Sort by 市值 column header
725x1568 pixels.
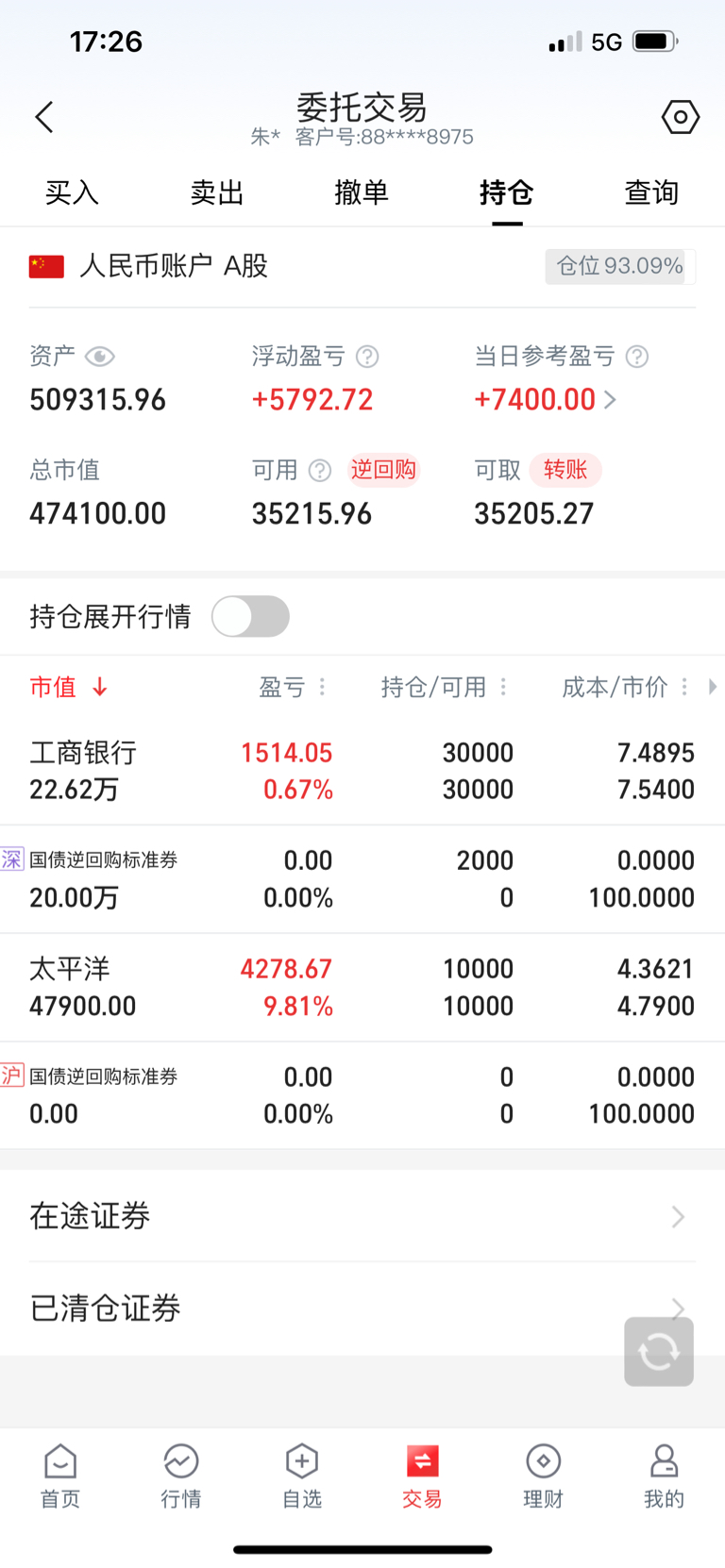point(53,687)
